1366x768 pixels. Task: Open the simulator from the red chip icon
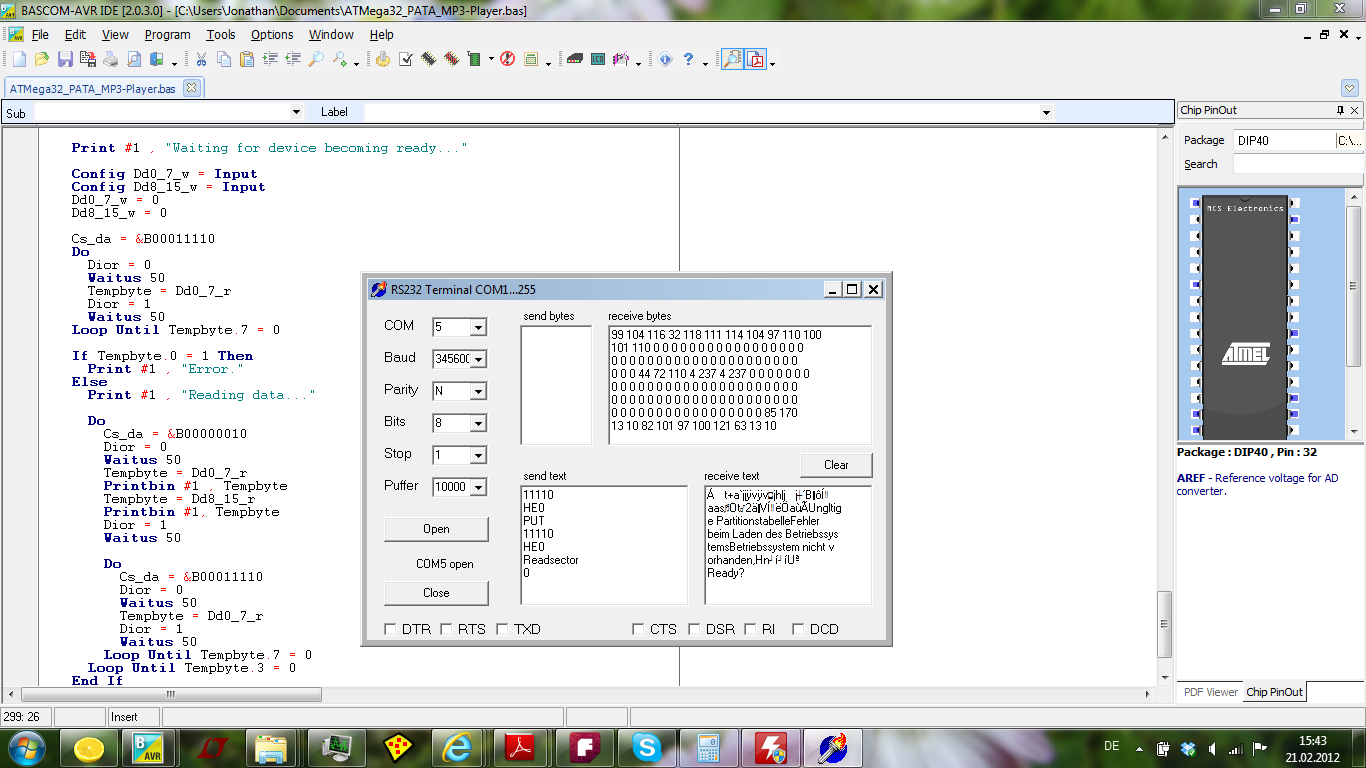click(452, 60)
